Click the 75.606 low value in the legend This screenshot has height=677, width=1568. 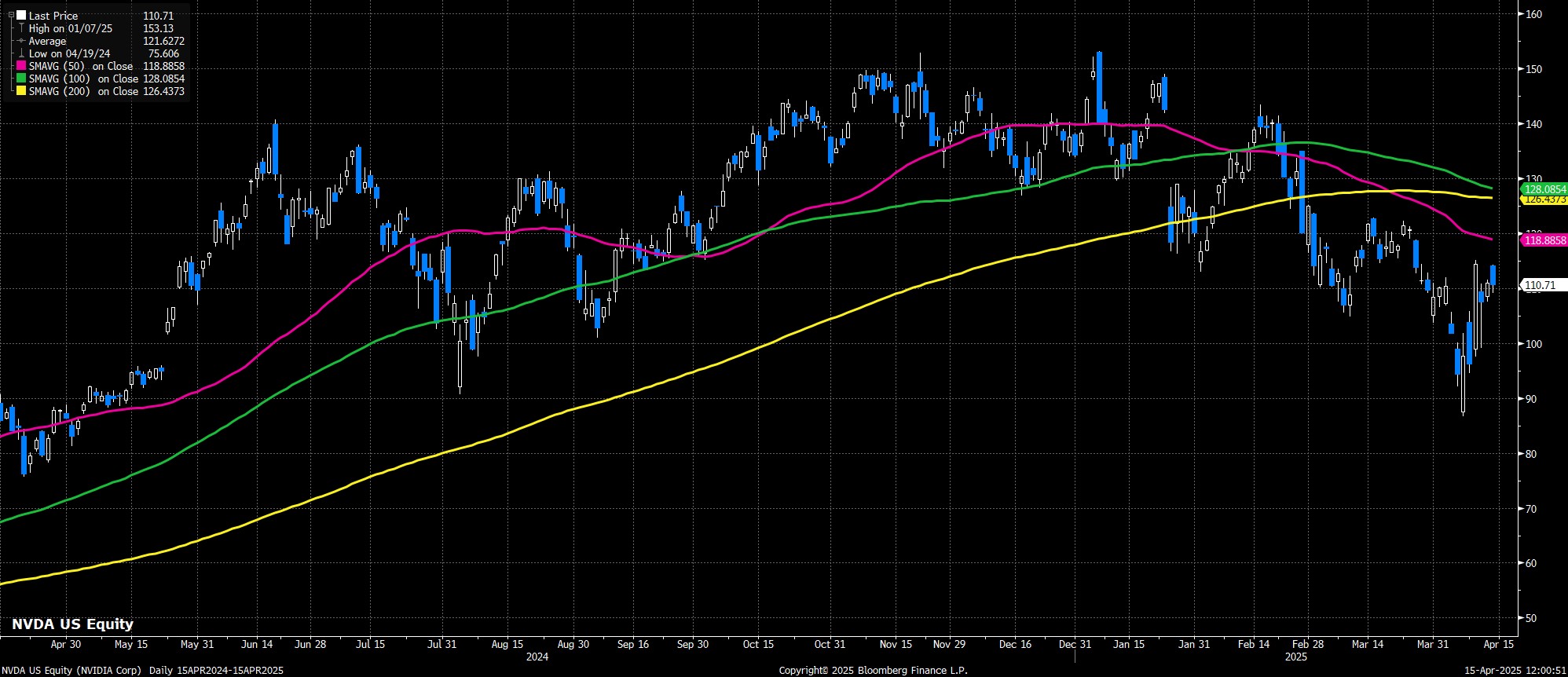[163, 53]
